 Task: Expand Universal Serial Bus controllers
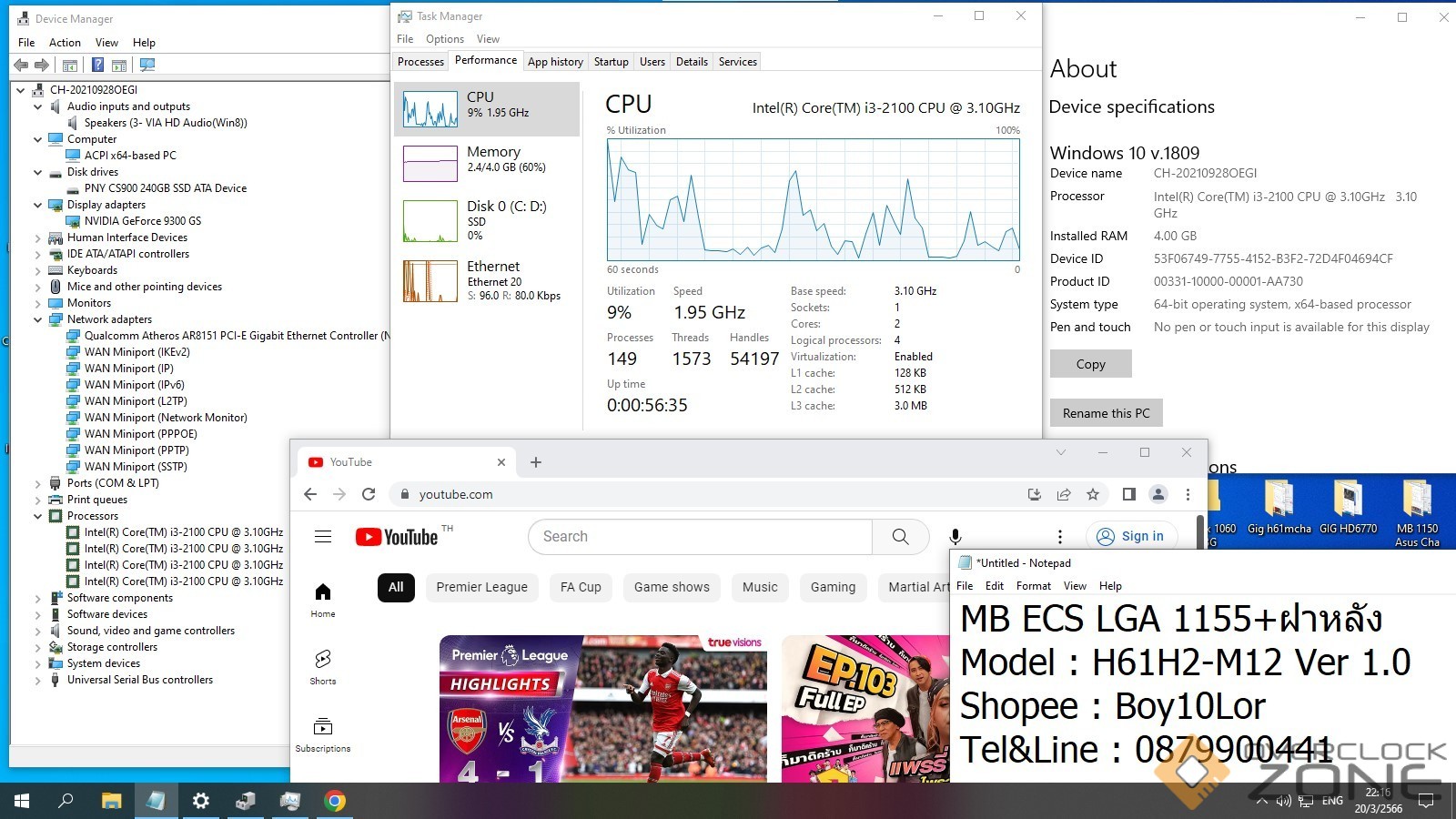click(38, 680)
